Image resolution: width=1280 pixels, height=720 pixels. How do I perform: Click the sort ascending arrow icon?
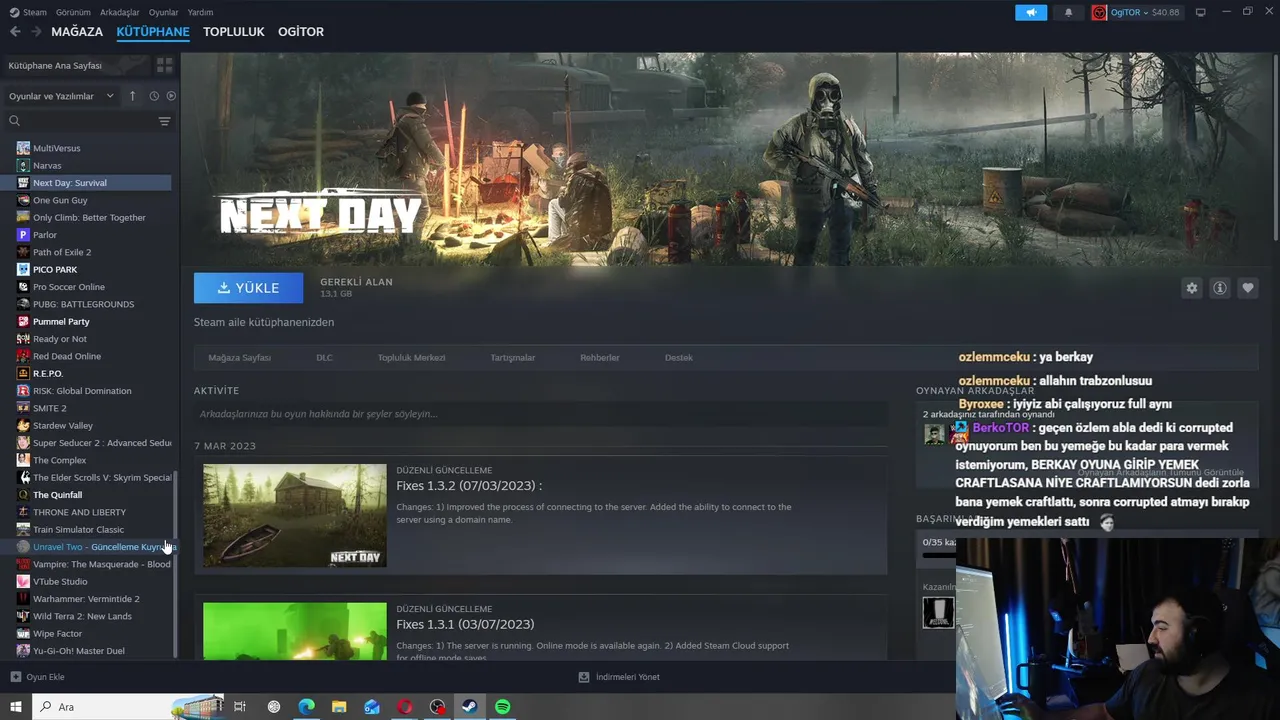pyautogui.click(x=132, y=96)
